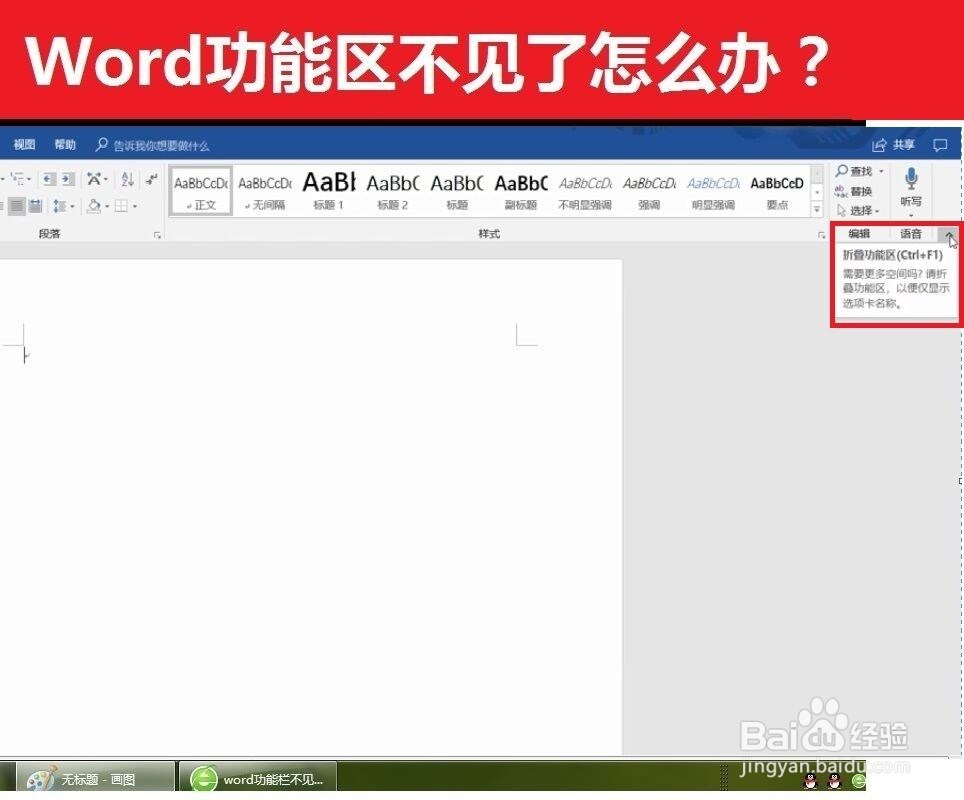
Task: Click the green 360 tray icon
Action: [x=858, y=781]
